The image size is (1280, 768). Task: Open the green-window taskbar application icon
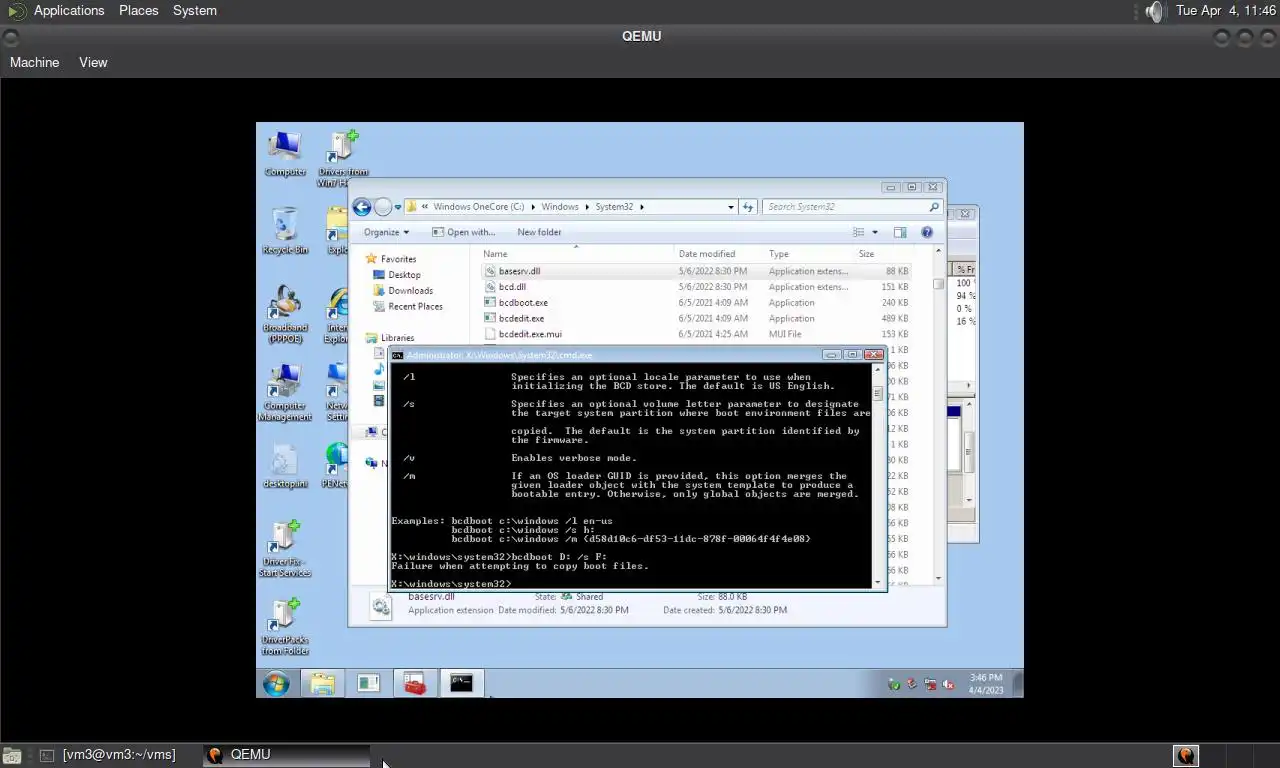tap(368, 683)
